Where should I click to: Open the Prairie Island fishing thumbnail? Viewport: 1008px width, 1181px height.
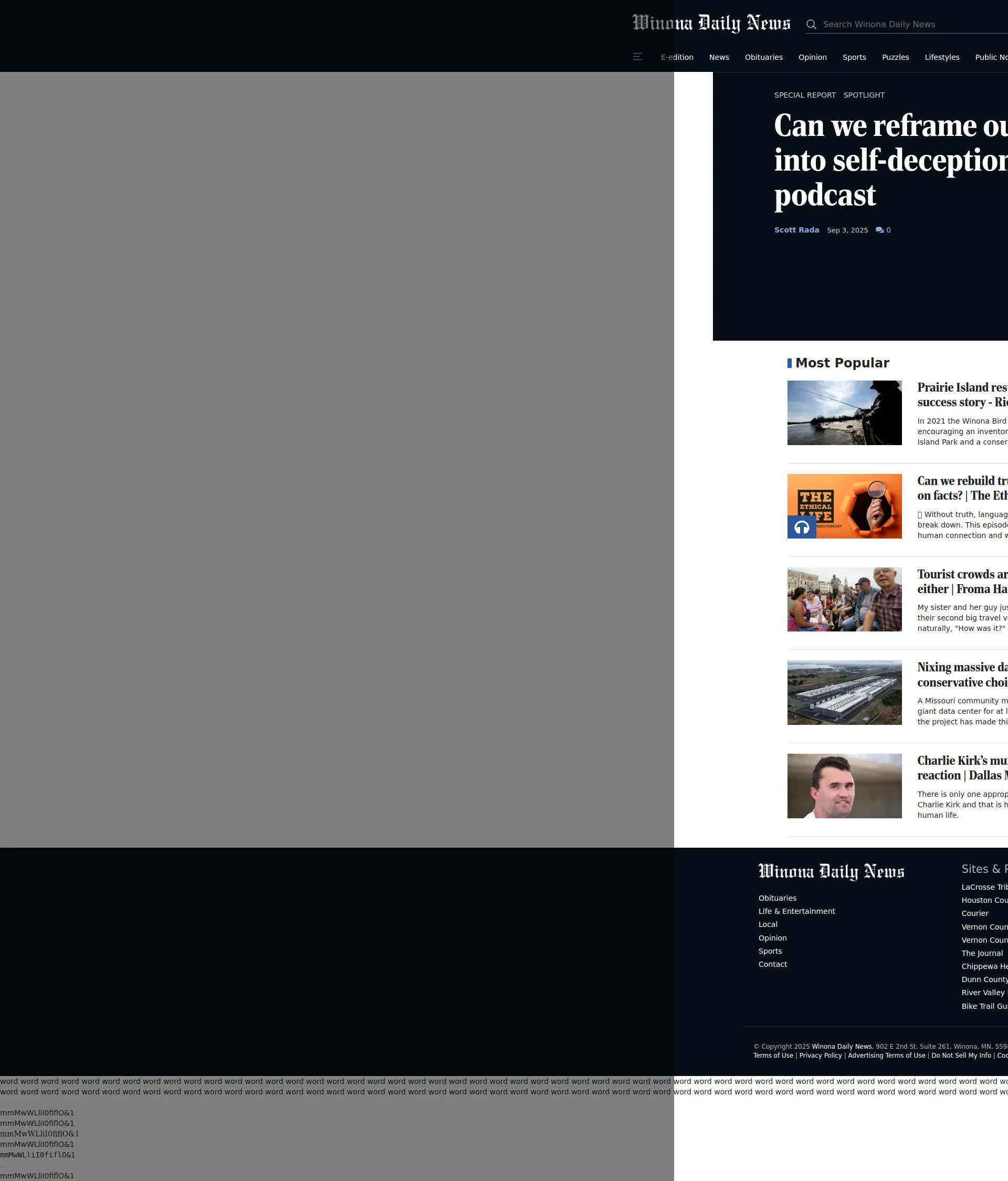pyautogui.click(x=844, y=413)
